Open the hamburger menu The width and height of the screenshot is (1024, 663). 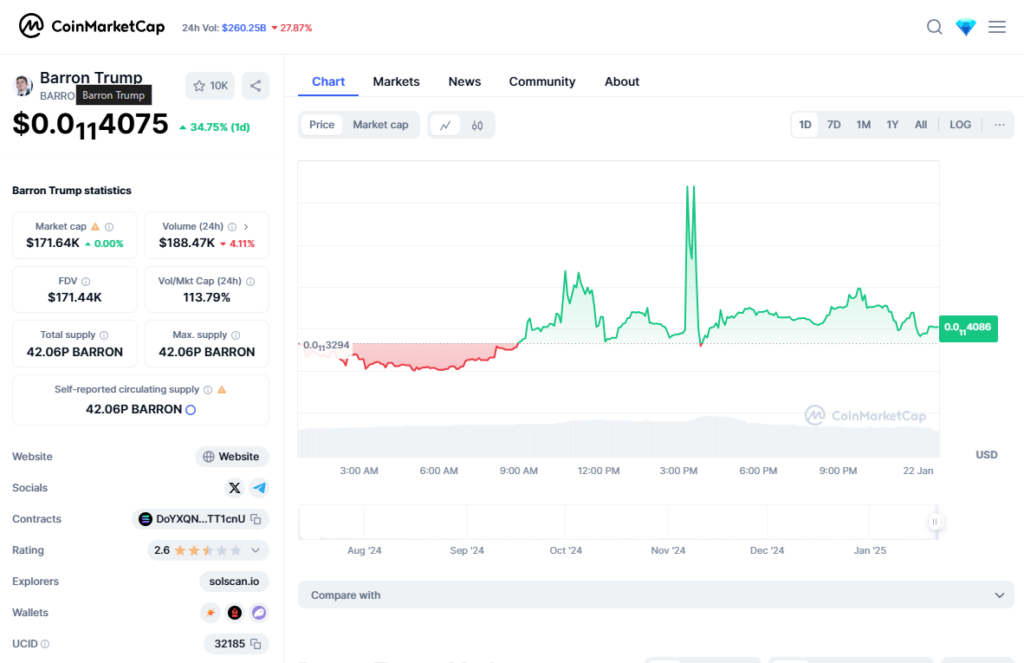[x=997, y=27]
